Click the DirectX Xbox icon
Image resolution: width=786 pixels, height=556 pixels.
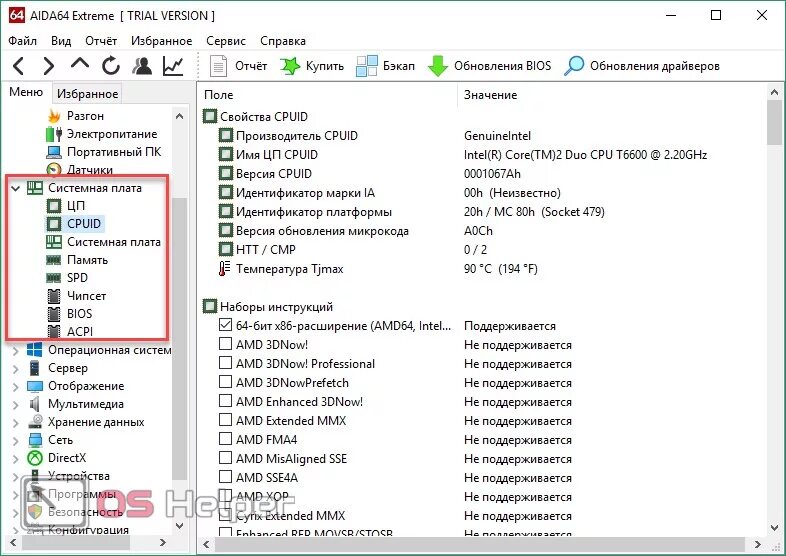point(35,458)
